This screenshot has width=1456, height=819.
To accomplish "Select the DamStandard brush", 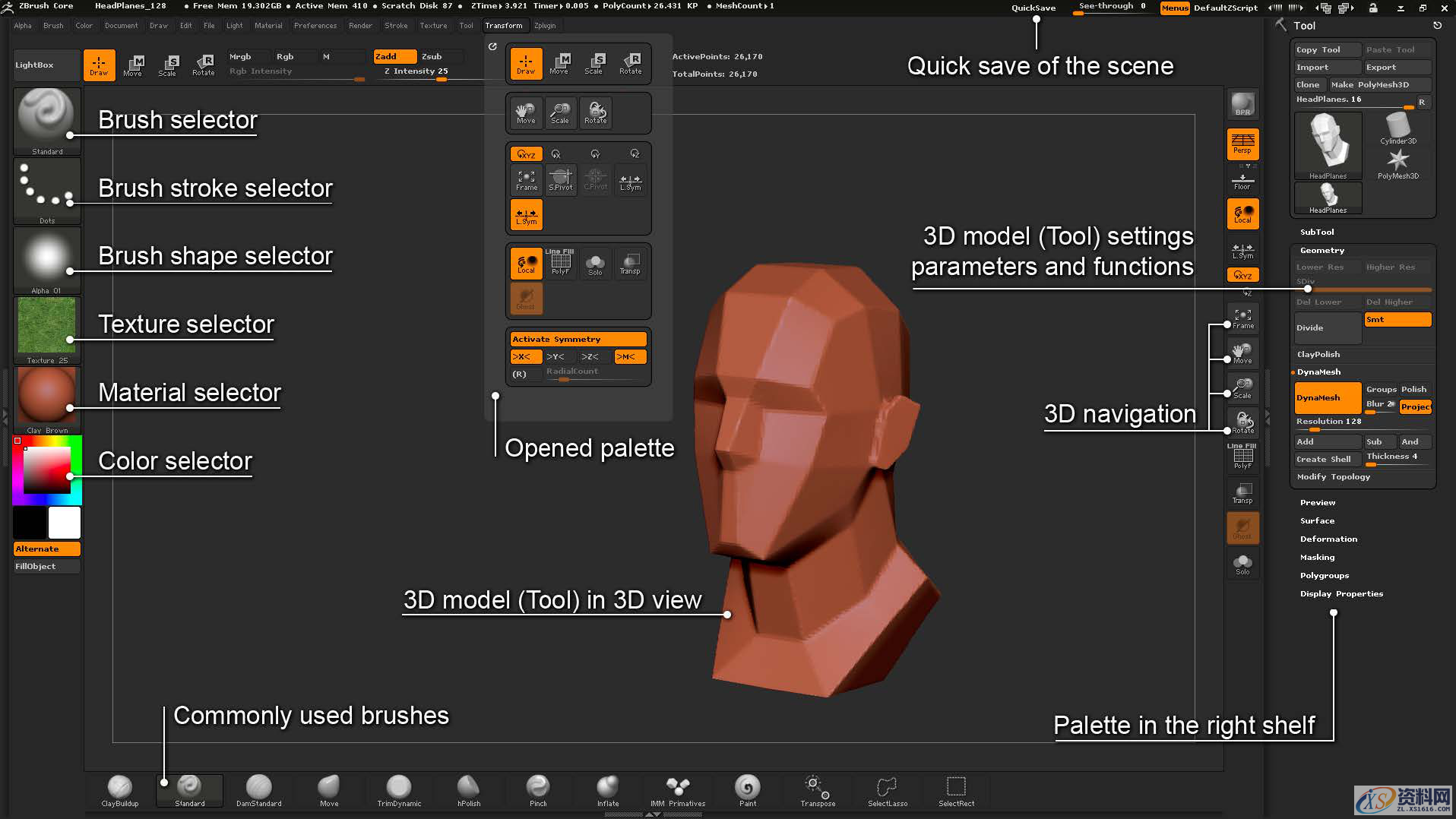I will pyautogui.click(x=258, y=790).
